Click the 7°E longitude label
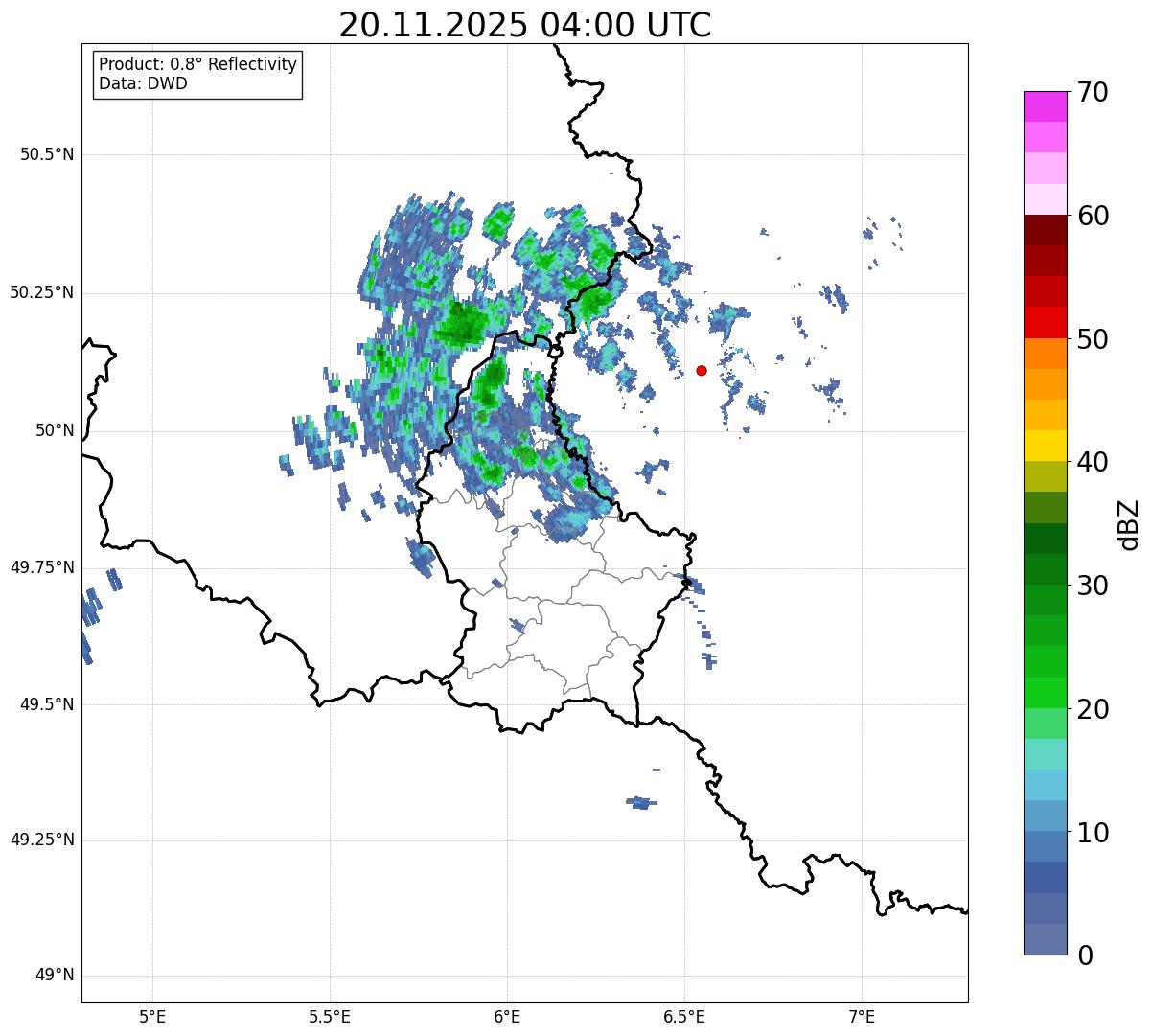Screen dimensions: 1152x1036 [x=863, y=1016]
